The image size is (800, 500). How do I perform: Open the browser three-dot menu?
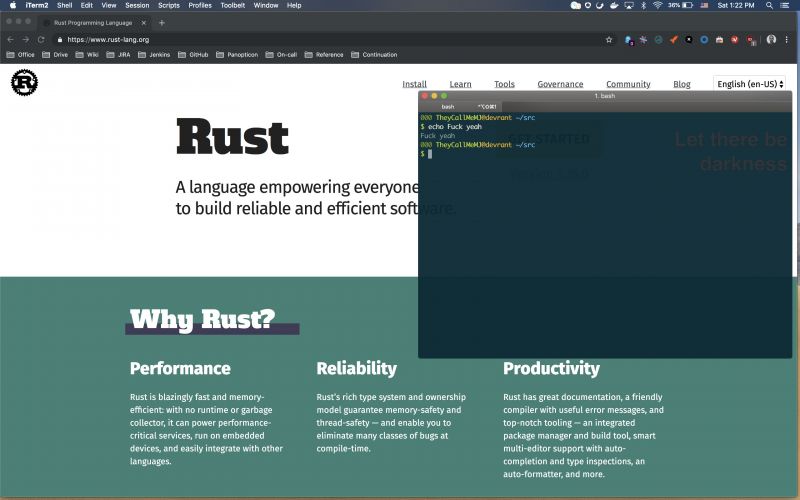click(787, 39)
